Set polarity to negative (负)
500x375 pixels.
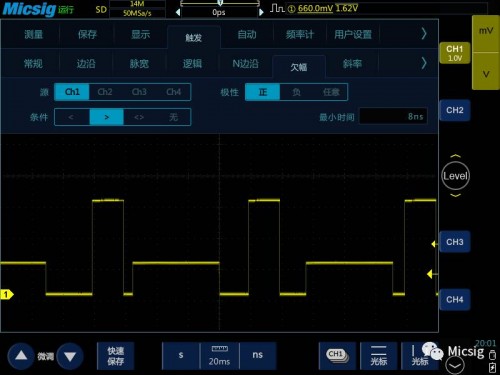click(x=296, y=92)
